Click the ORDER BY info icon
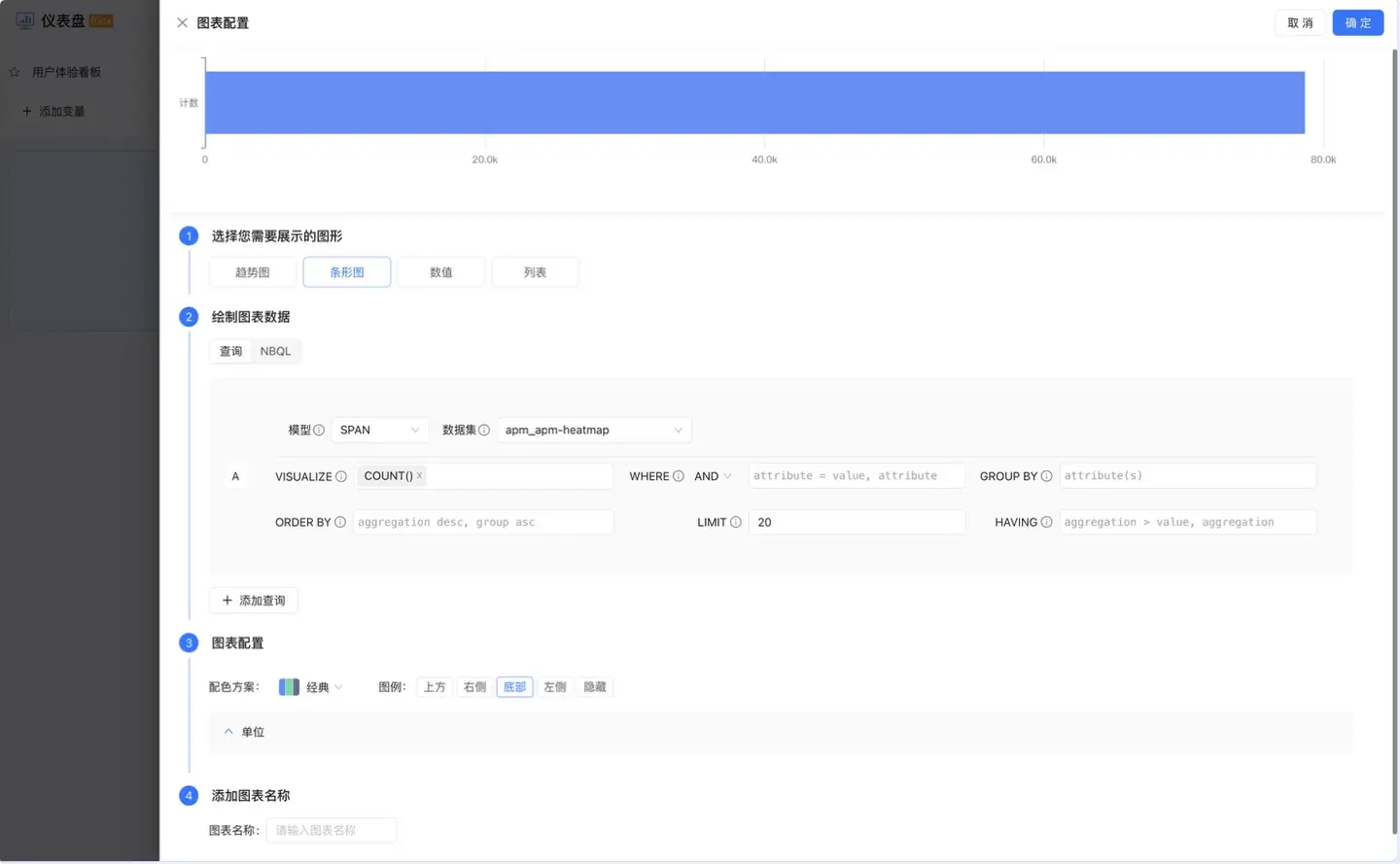 click(x=340, y=522)
